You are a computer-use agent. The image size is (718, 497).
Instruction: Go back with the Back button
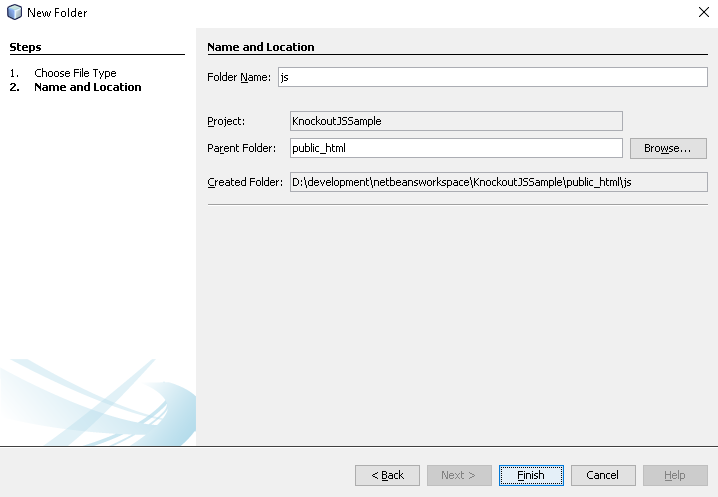click(387, 475)
